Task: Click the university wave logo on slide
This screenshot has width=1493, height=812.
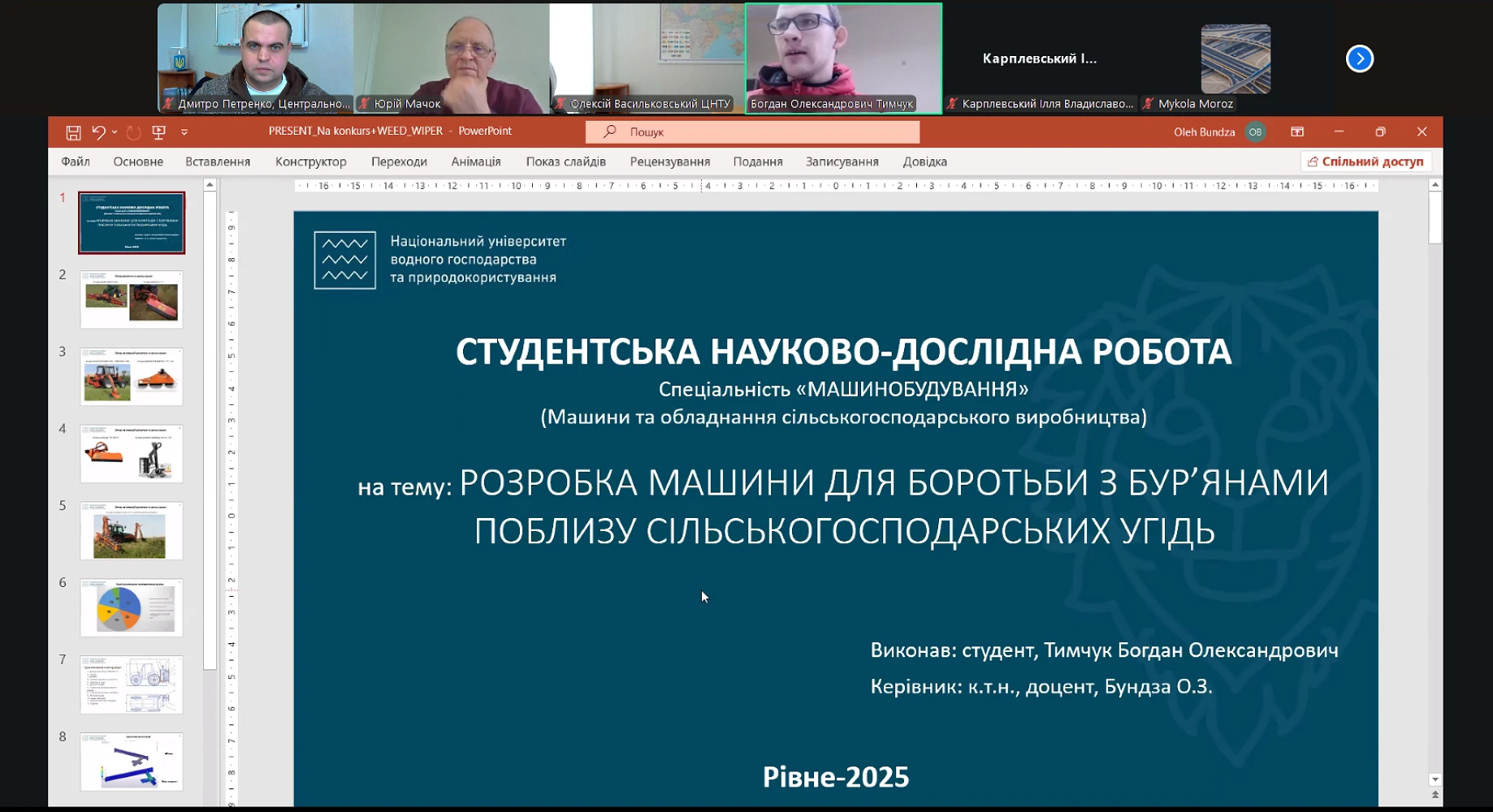Action: (345, 261)
